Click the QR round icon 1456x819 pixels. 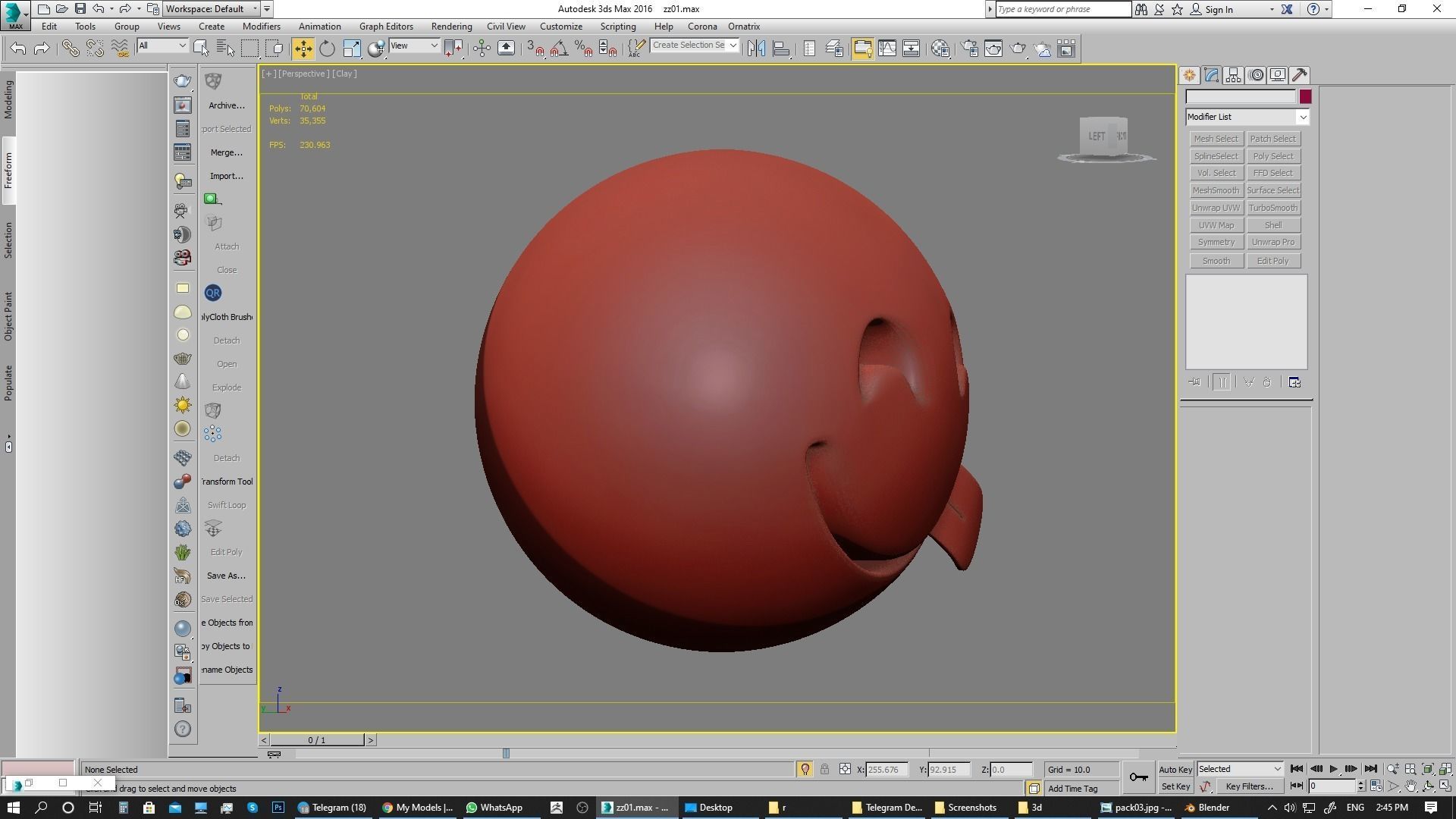pyautogui.click(x=213, y=293)
